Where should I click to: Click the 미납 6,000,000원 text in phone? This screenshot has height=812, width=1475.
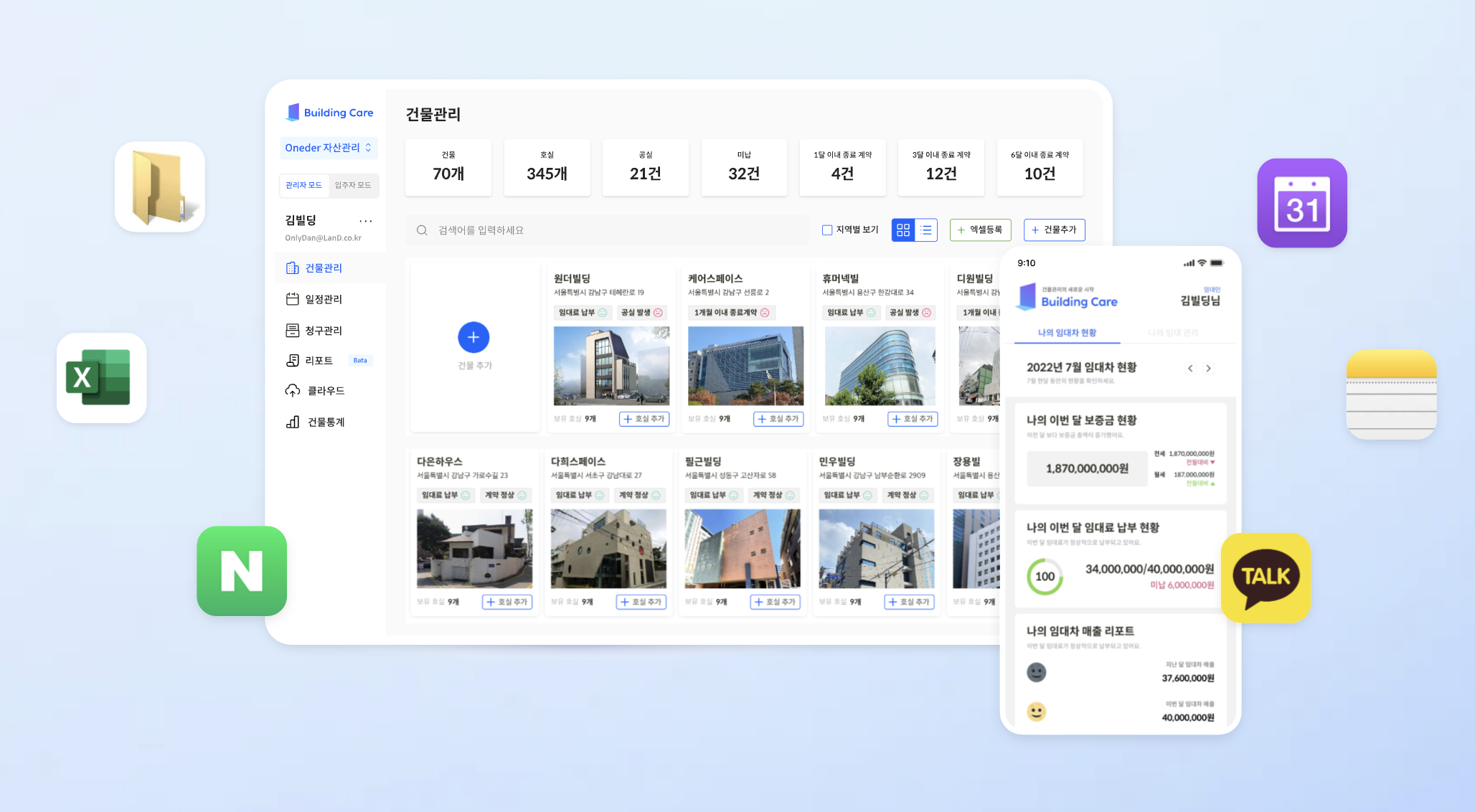tap(1182, 585)
